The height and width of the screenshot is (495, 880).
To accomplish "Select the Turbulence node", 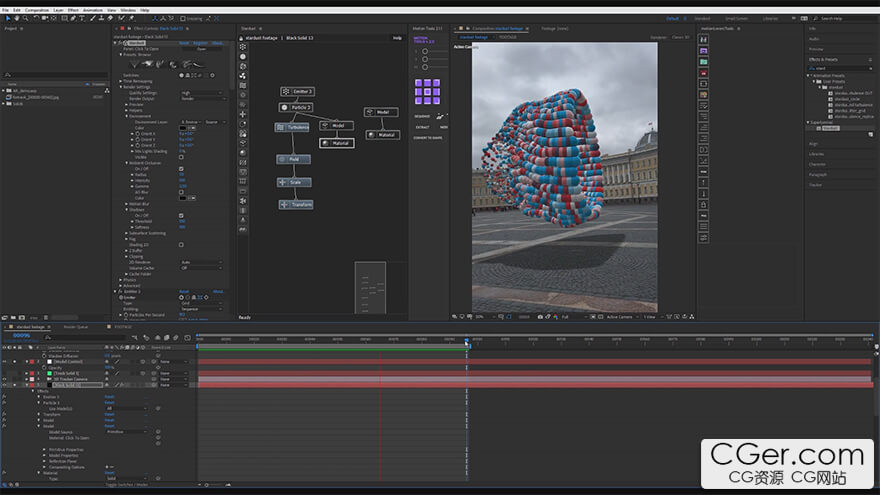I will pos(292,127).
